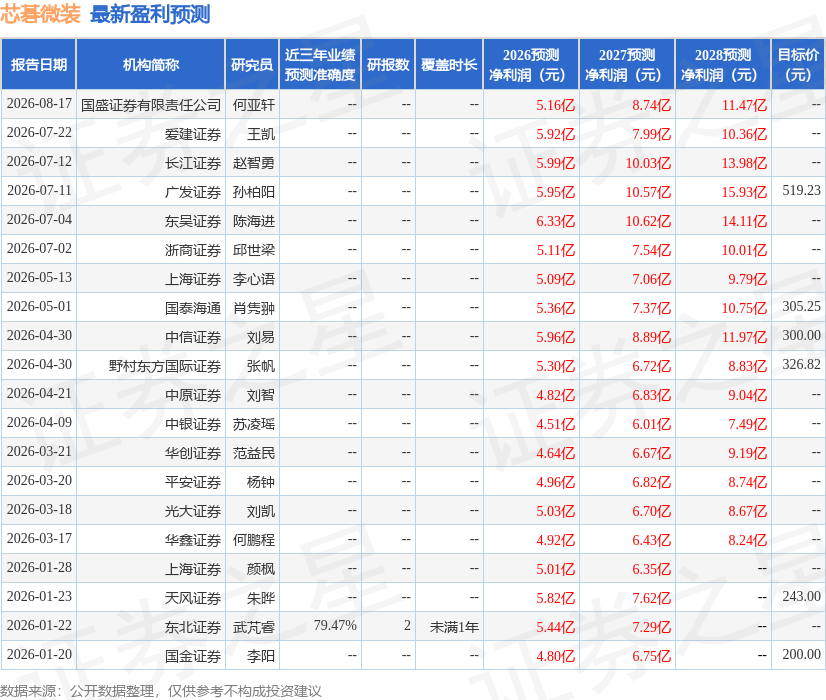Screen dimensions: 826x700
Task: Select the 2026-01-20 国金证券 date cell
Action: pos(39,654)
